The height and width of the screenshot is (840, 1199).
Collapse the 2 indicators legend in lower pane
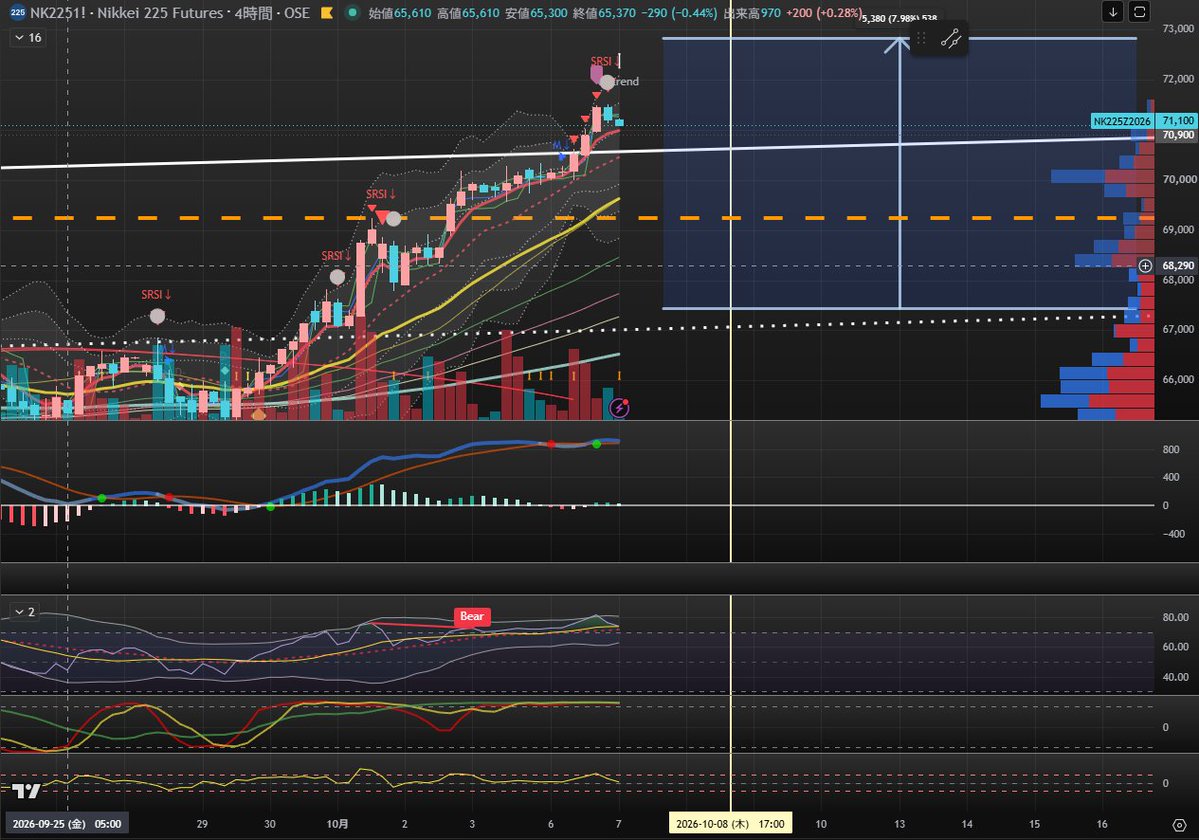[24, 612]
